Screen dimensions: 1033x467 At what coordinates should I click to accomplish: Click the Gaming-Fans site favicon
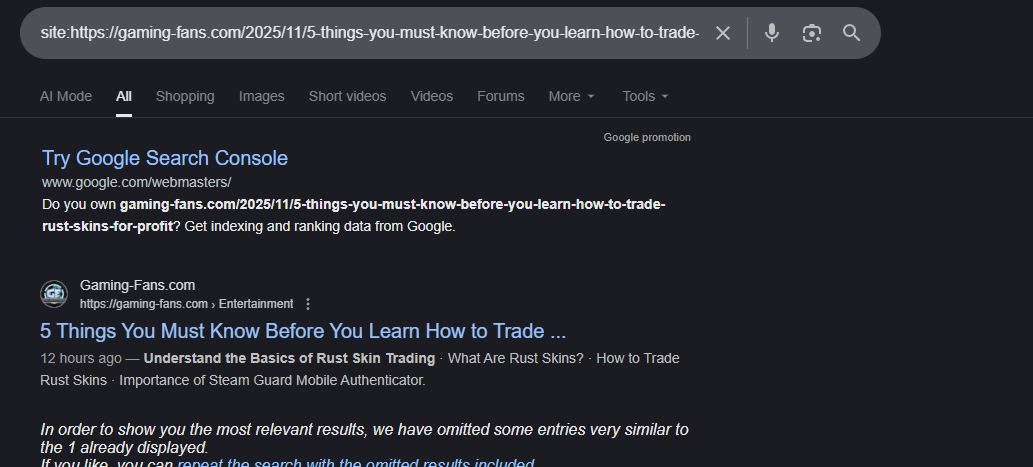coord(54,294)
